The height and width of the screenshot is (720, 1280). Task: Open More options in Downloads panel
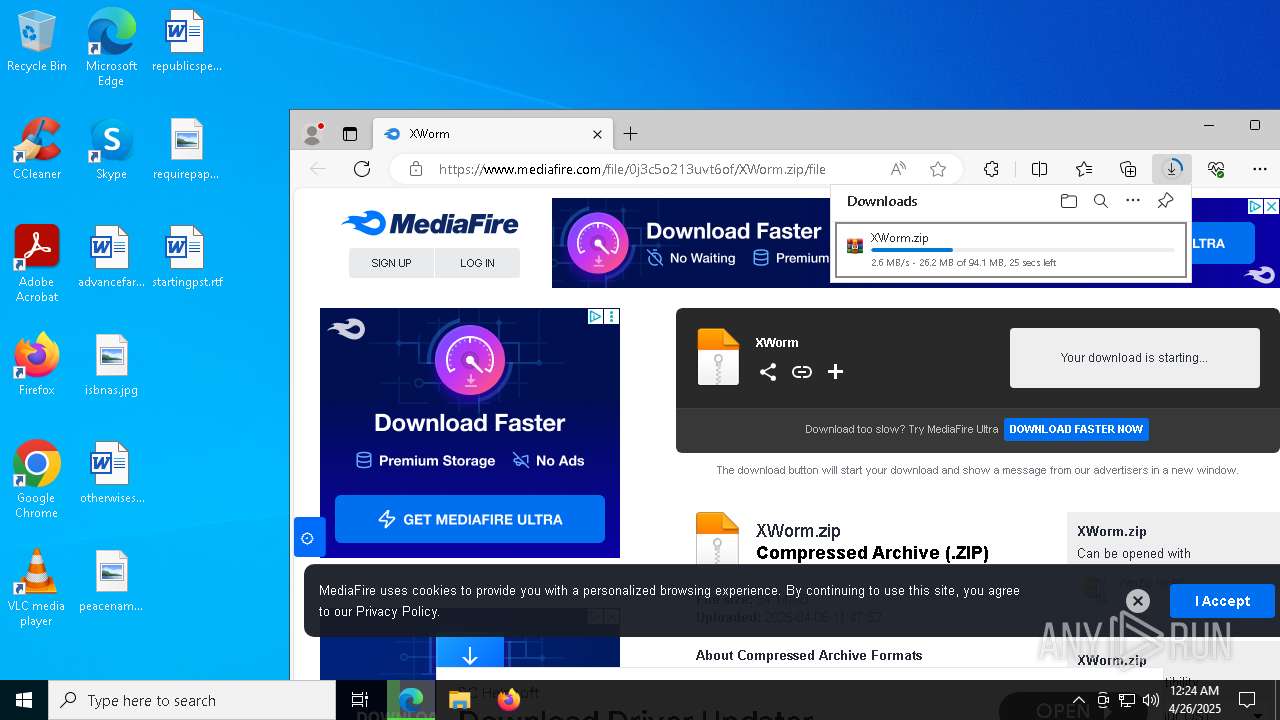[1132, 201]
